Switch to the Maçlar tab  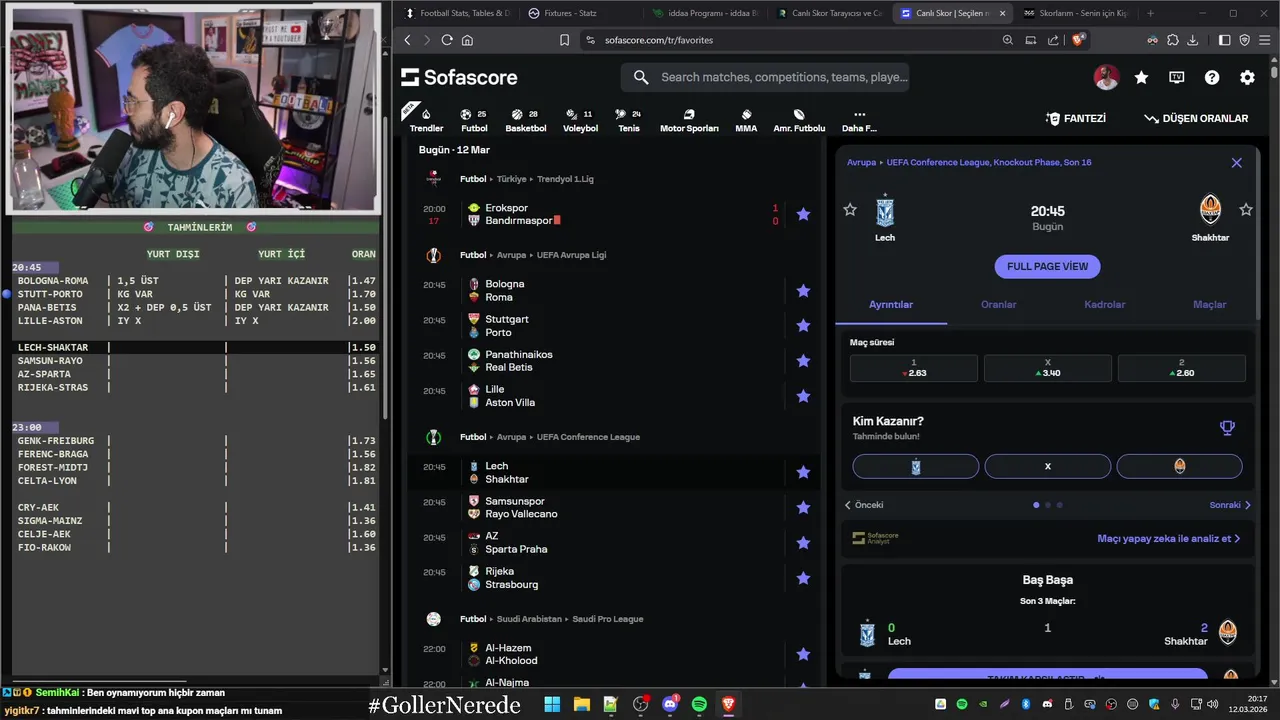tap(1209, 304)
